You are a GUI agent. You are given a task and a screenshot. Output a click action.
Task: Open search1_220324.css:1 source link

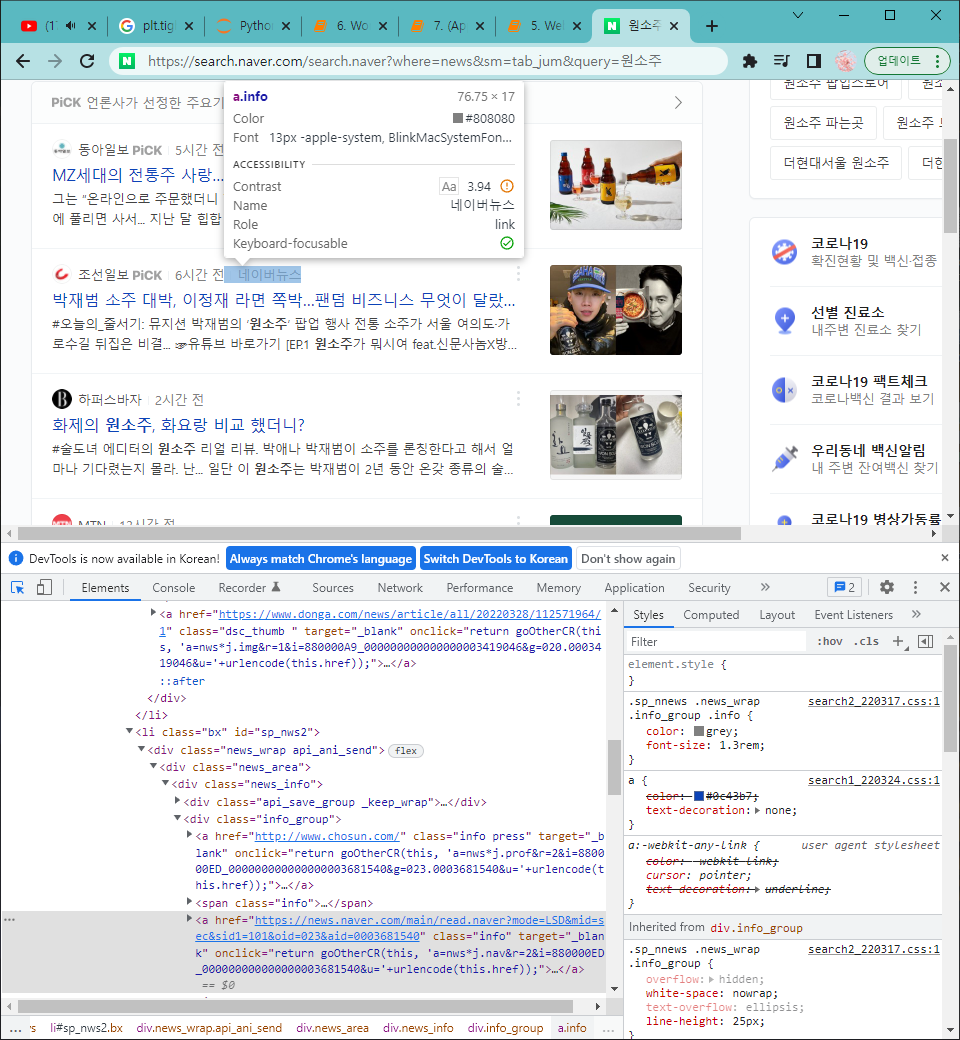coord(874,780)
